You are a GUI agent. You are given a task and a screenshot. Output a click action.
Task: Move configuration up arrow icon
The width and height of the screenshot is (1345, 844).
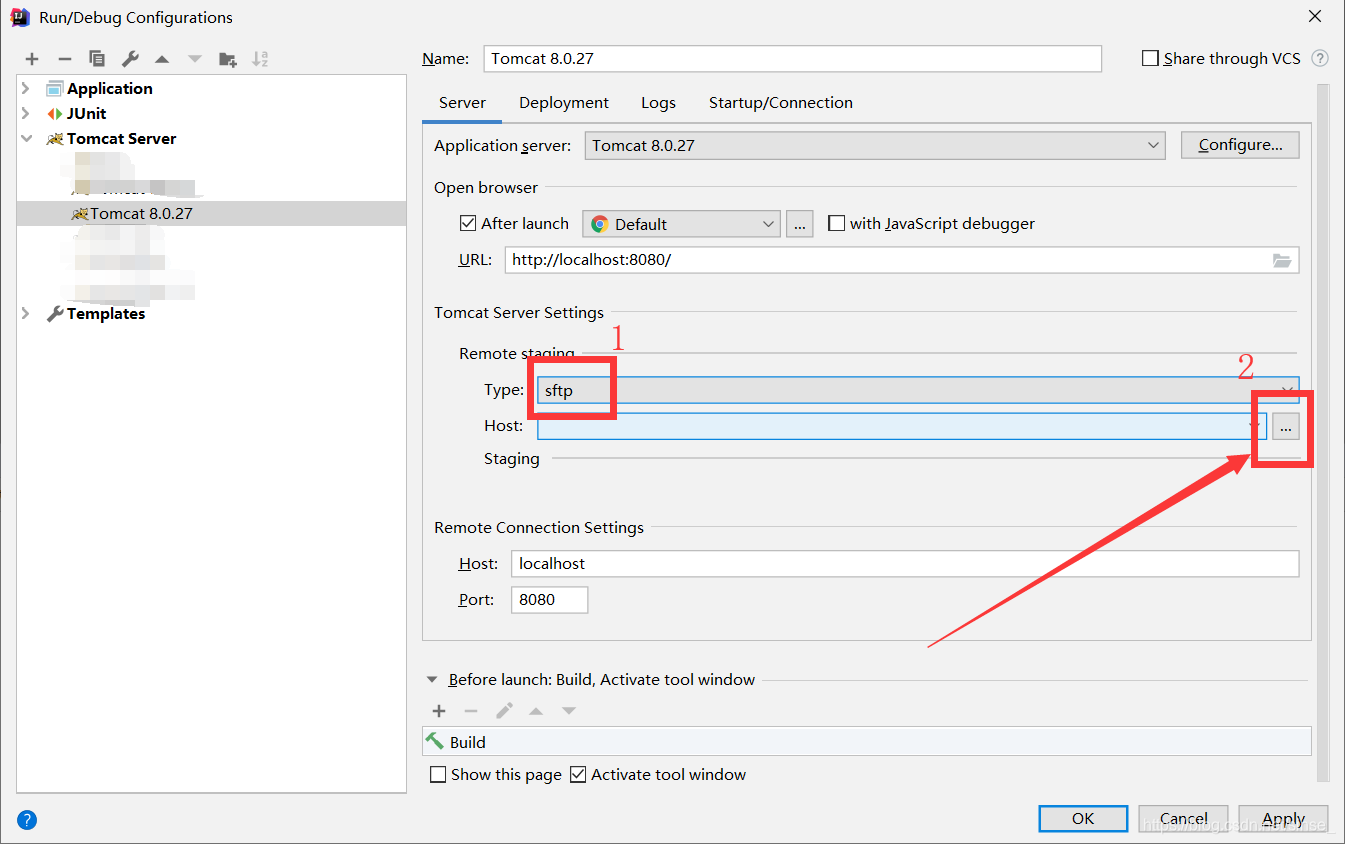[x=162, y=59]
